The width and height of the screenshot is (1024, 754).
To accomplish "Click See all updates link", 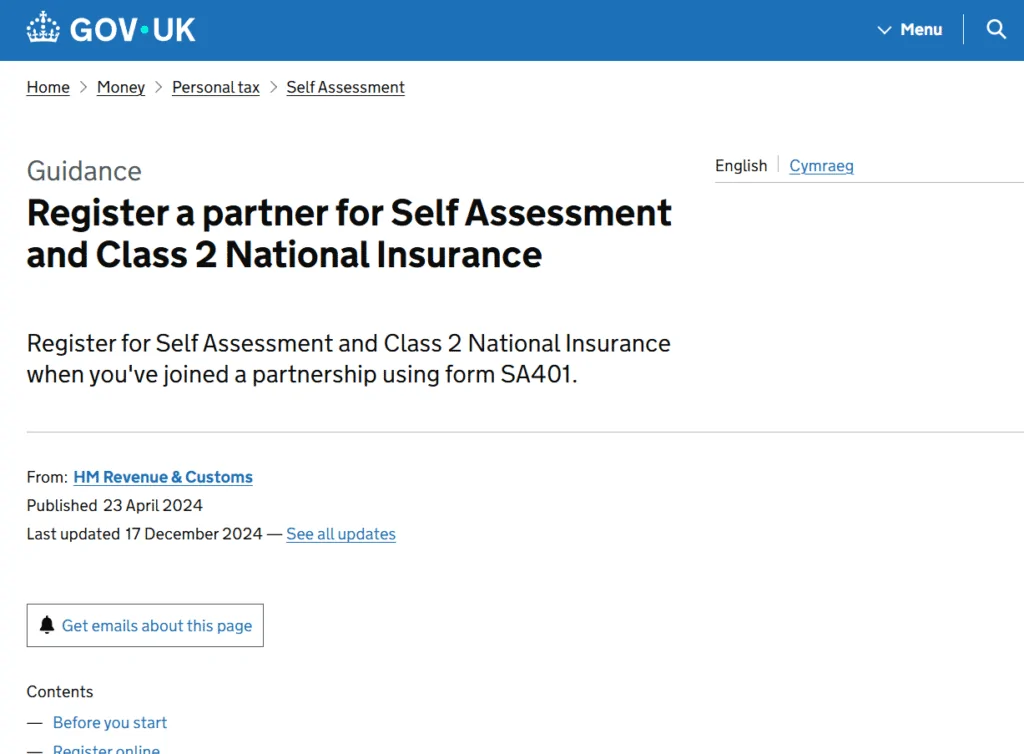I will click(341, 534).
